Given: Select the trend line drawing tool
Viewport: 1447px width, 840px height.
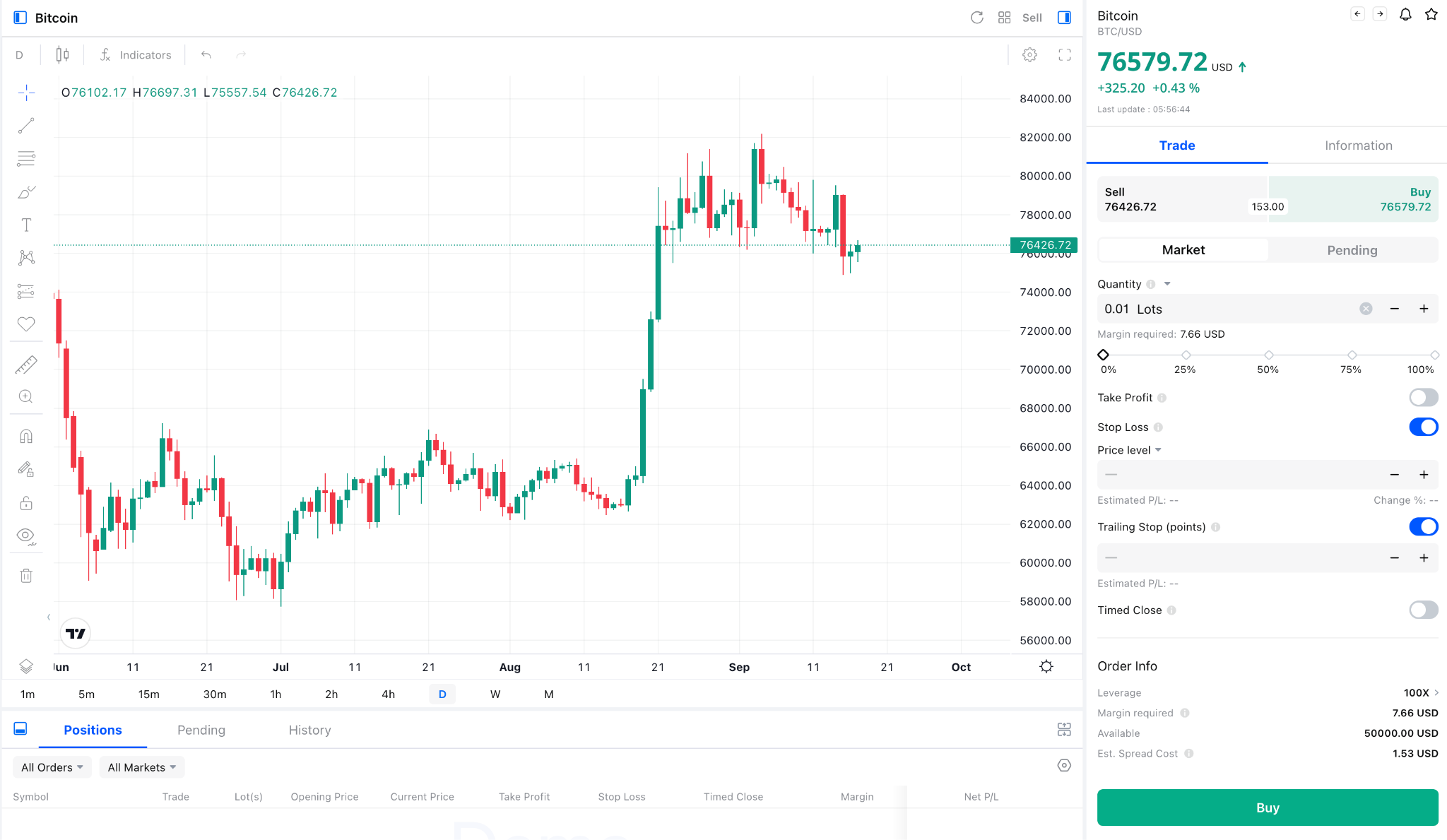Looking at the screenshot, I should pos(26,126).
